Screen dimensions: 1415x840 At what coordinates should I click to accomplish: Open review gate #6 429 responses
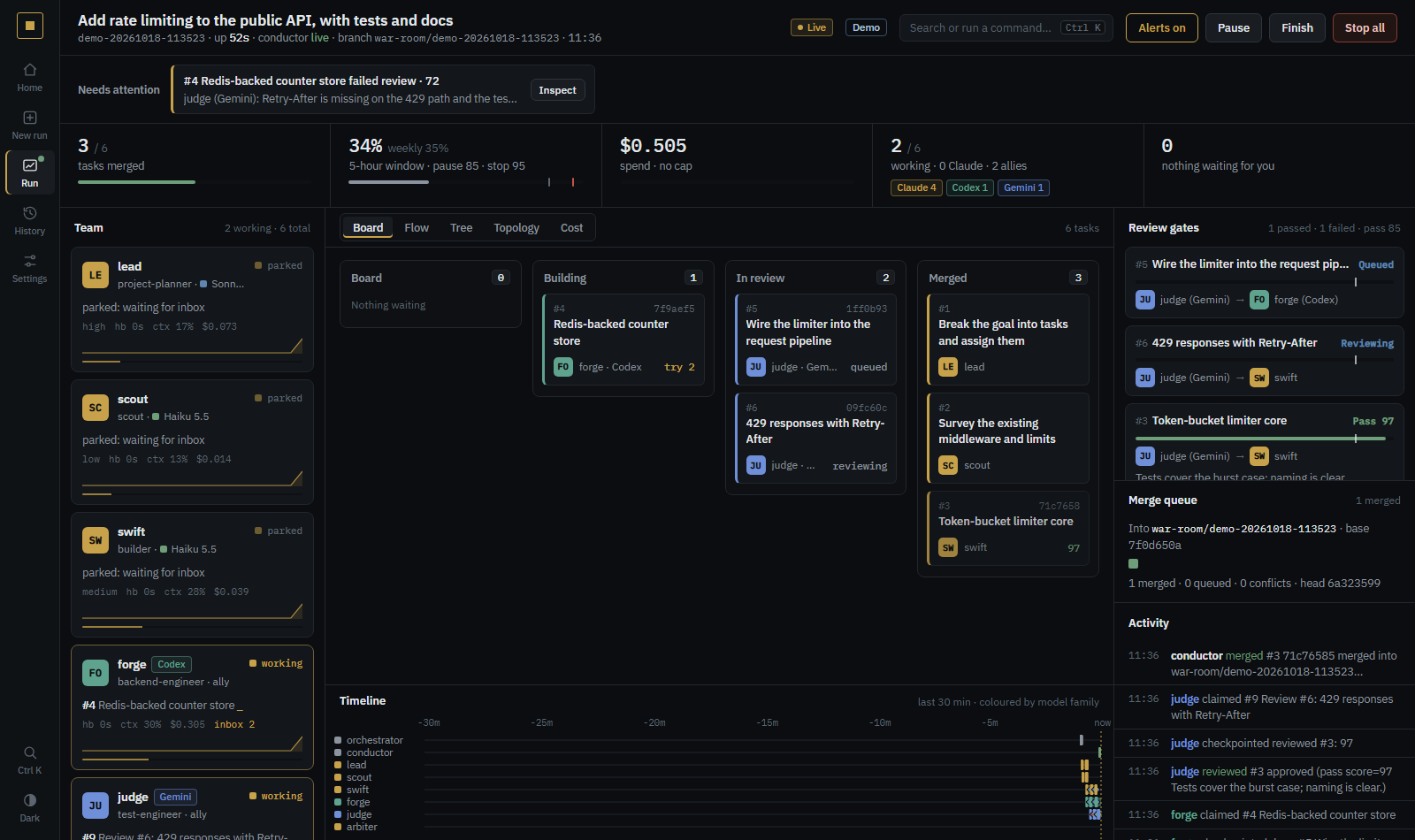pyautogui.click(x=1264, y=361)
